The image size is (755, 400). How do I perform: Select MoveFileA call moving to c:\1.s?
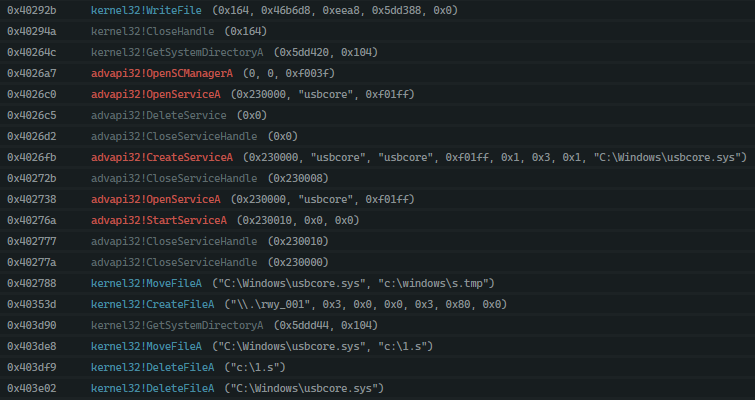tap(146, 347)
